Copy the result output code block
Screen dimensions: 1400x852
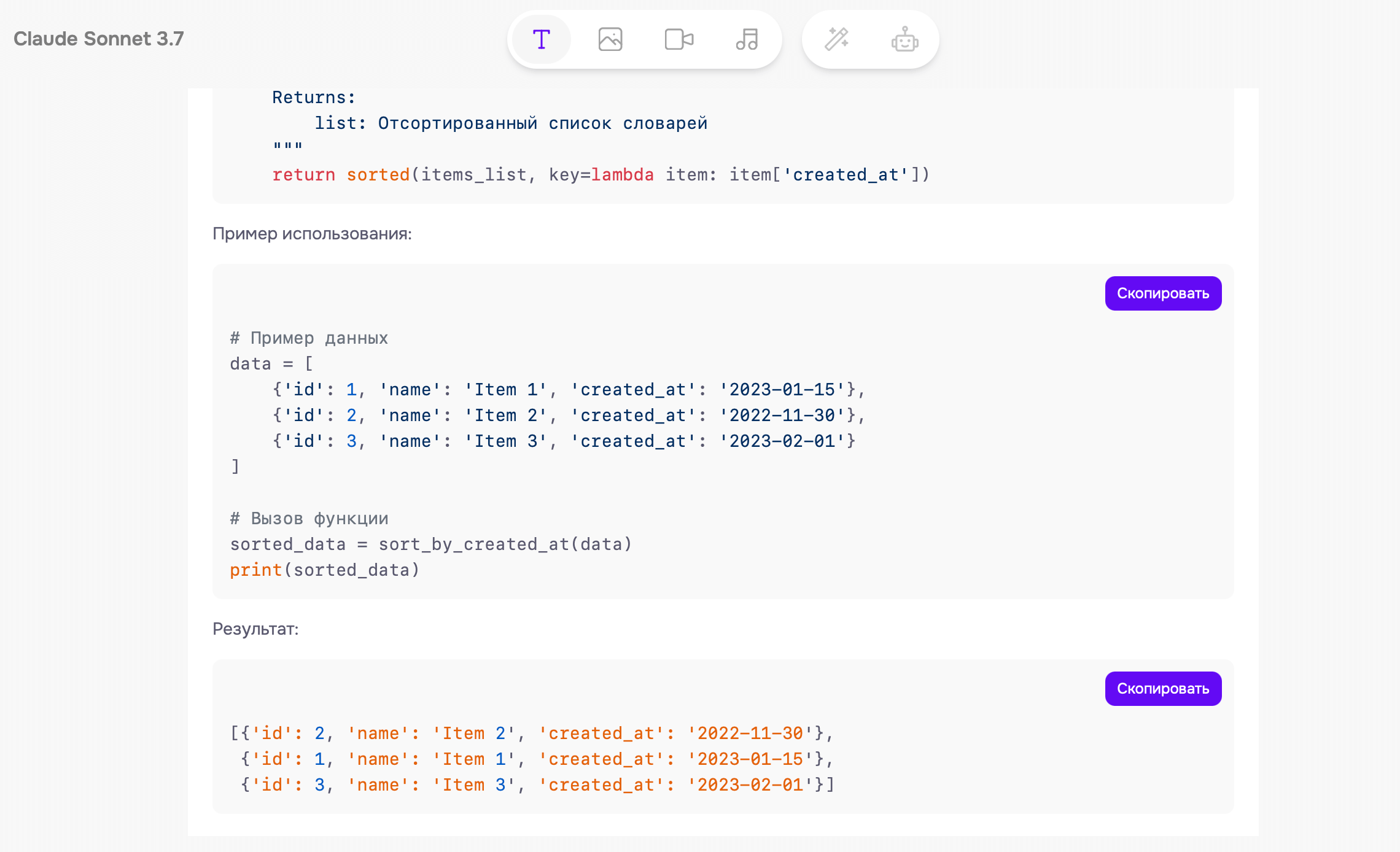(1162, 689)
